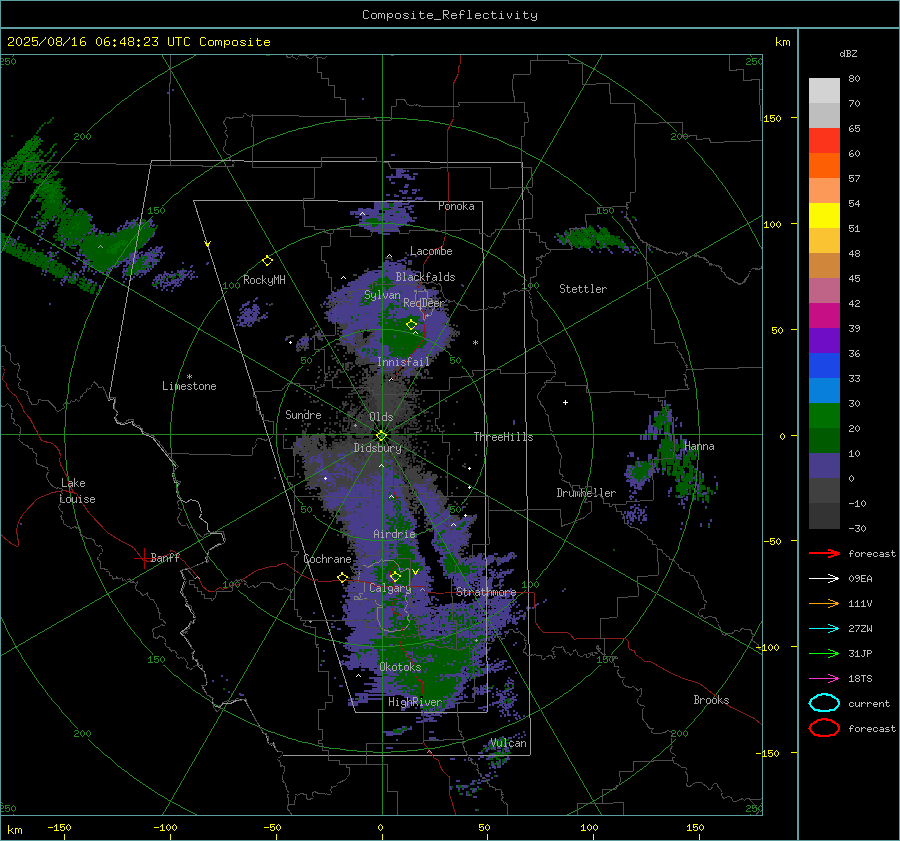Click the magenta 18TS arrow legend icon
Image resolution: width=900 pixels, height=841 pixels.
pos(824,679)
